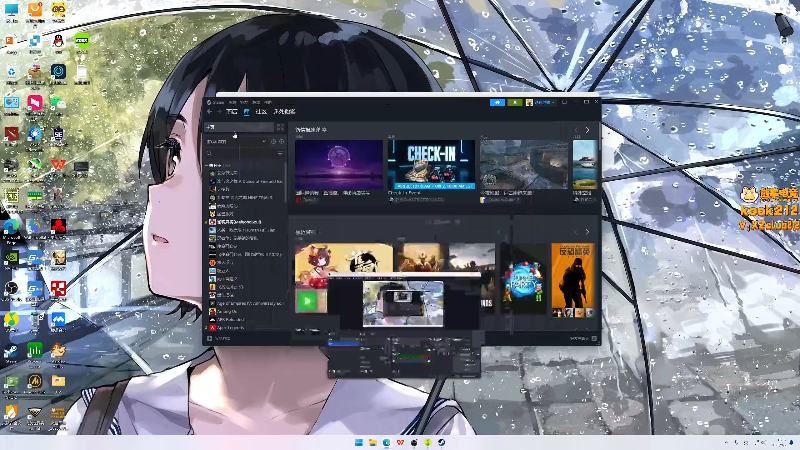Open the orange Counter-Strike game cover
800x450 pixels.
click(573, 280)
